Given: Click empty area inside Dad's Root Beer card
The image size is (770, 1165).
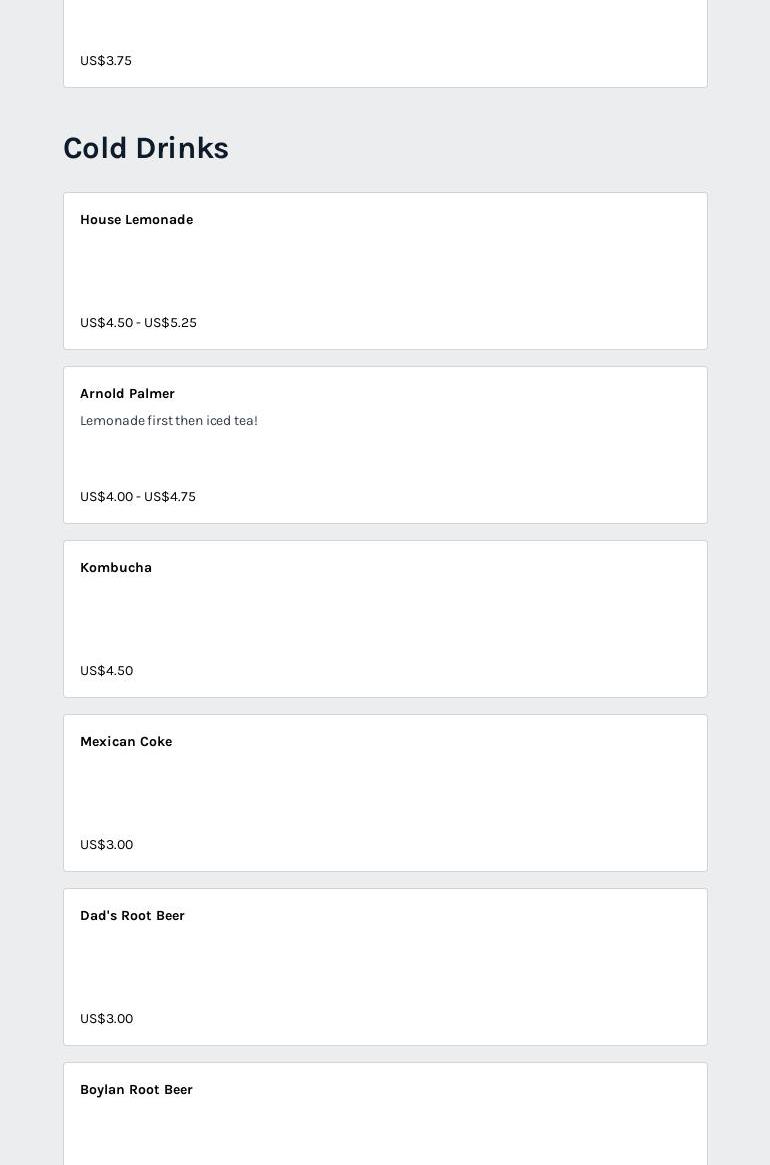Looking at the screenshot, I should (x=400, y=967).
